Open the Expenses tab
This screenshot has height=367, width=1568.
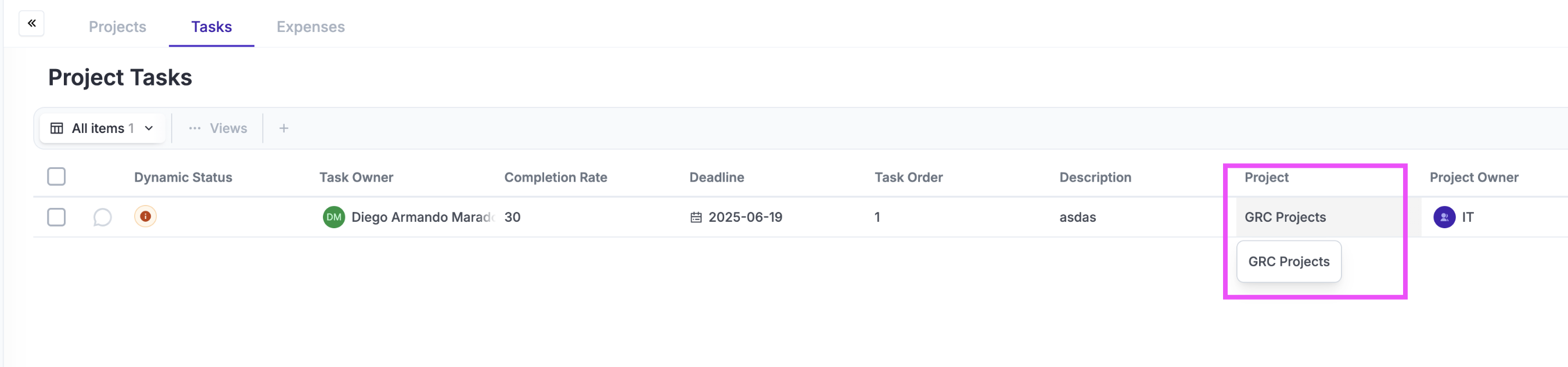coord(311,27)
